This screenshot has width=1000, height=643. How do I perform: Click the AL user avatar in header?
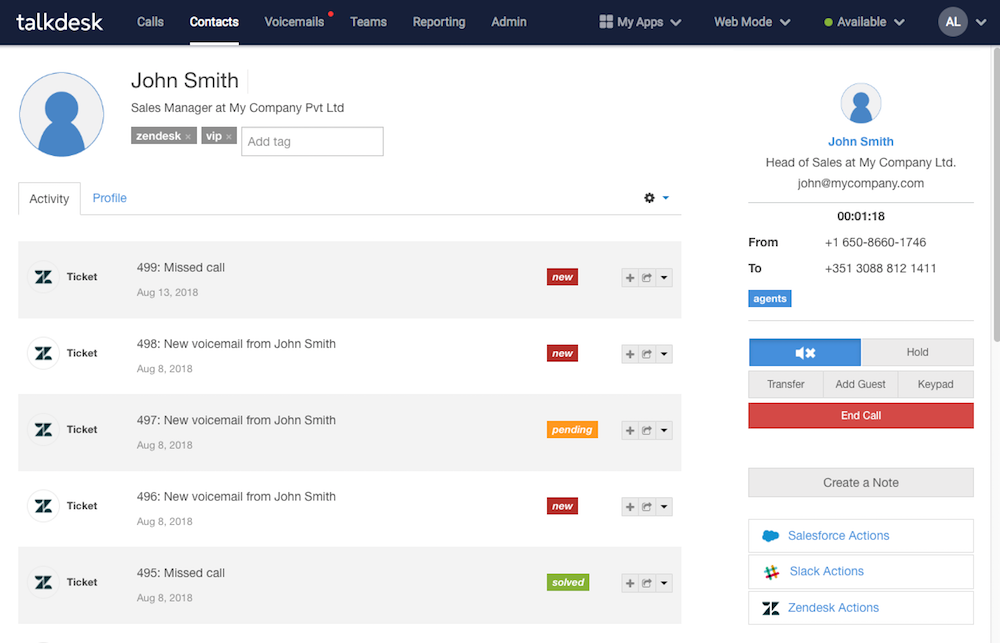[x=953, y=22]
